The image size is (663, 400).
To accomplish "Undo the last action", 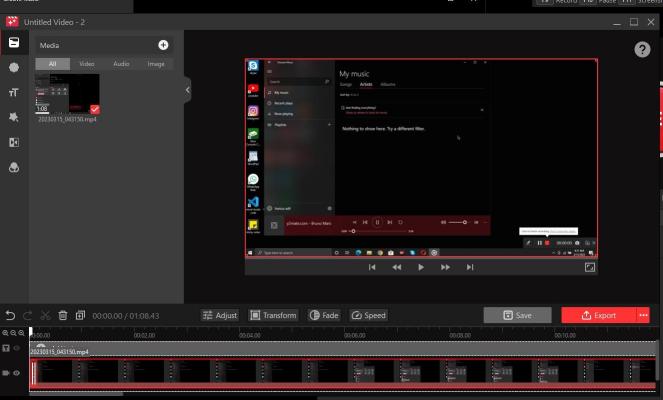I will (11, 315).
